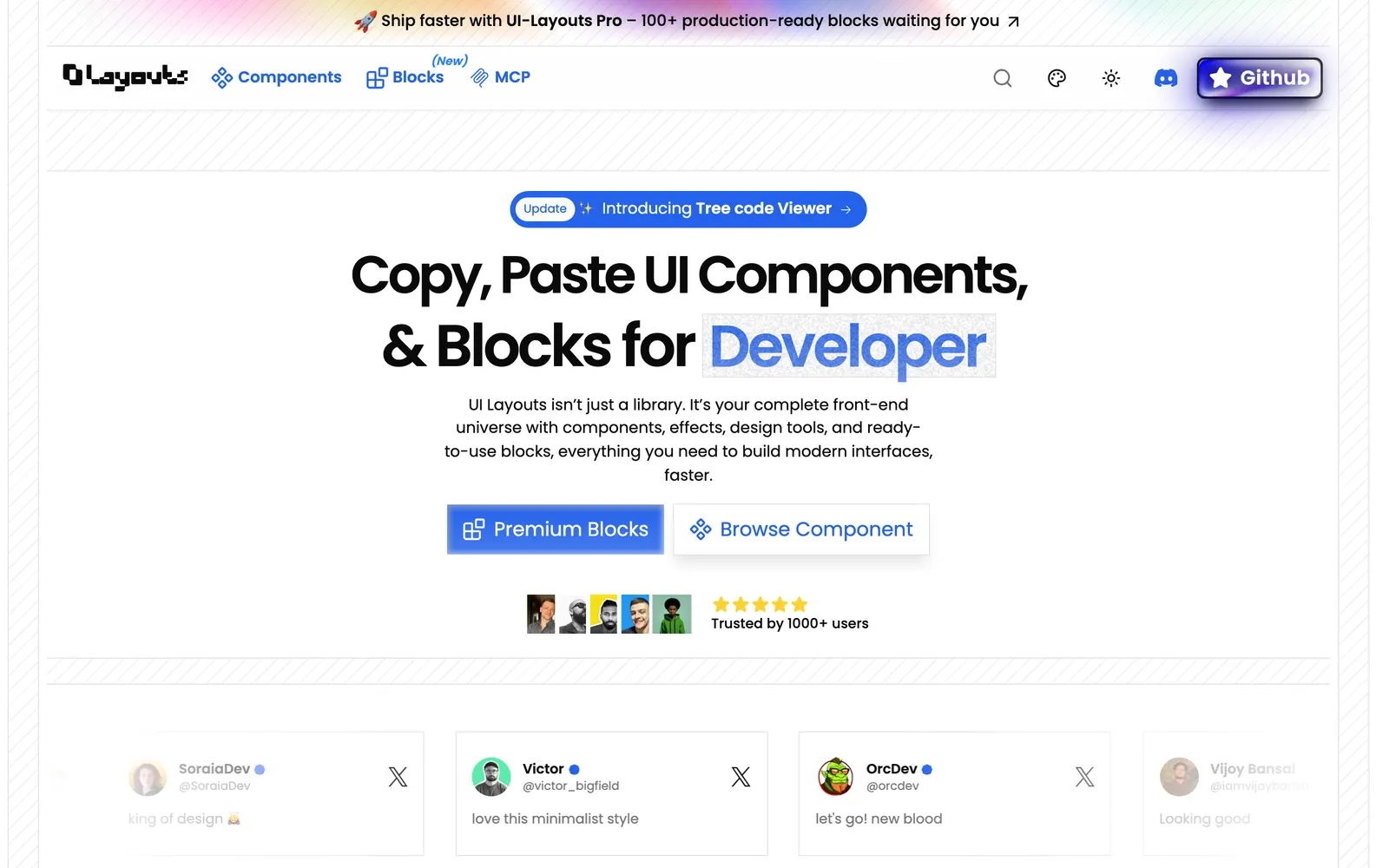Open the Components nav menu

point(276,77)
